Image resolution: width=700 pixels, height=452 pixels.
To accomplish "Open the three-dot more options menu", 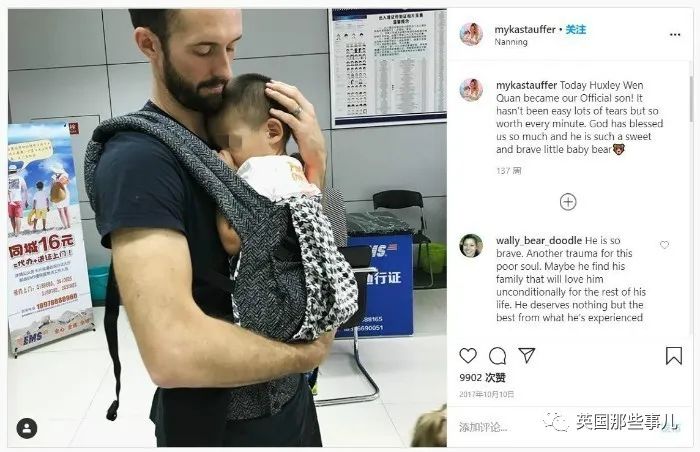I will click(675, 35).
